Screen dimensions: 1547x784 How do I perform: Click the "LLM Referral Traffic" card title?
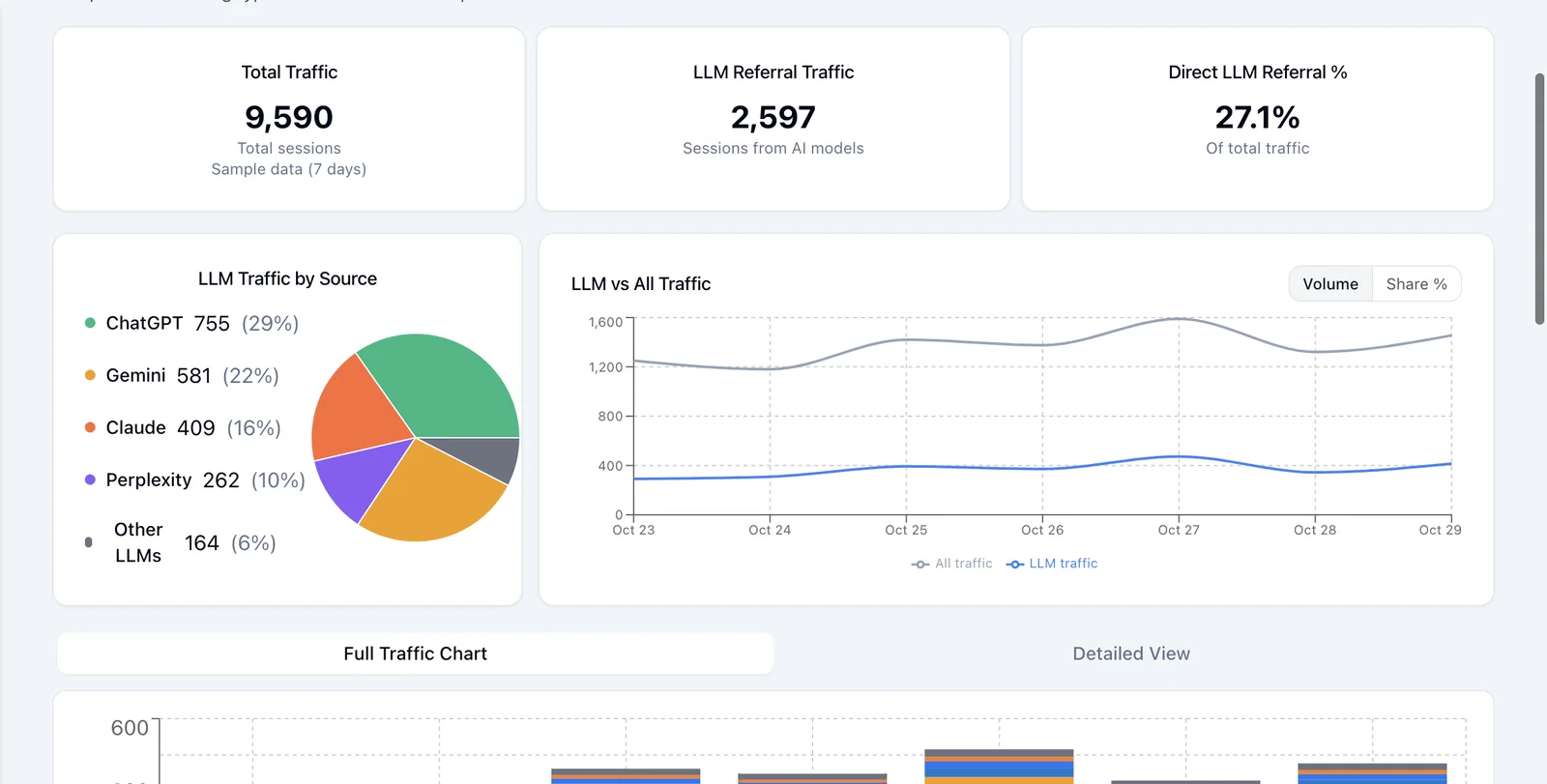tap(773, 73)
